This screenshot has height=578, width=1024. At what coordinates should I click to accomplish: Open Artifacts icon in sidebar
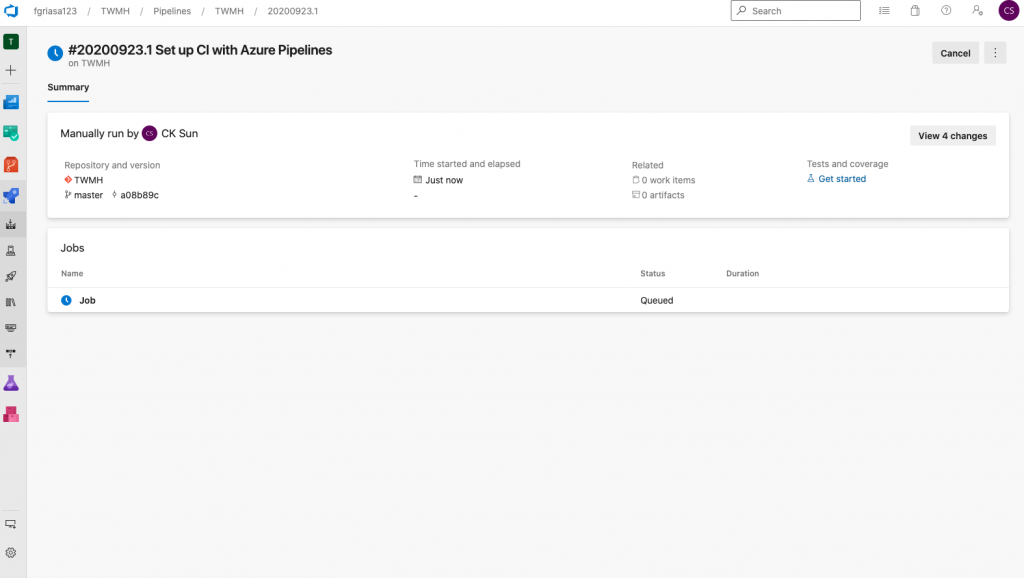(x=11, y=414)
